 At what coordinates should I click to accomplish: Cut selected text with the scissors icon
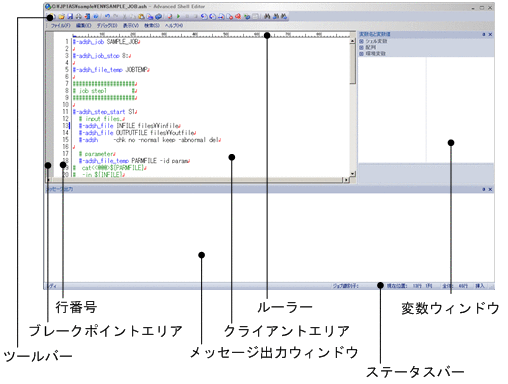pyautogui.click(x=125, y=16)
